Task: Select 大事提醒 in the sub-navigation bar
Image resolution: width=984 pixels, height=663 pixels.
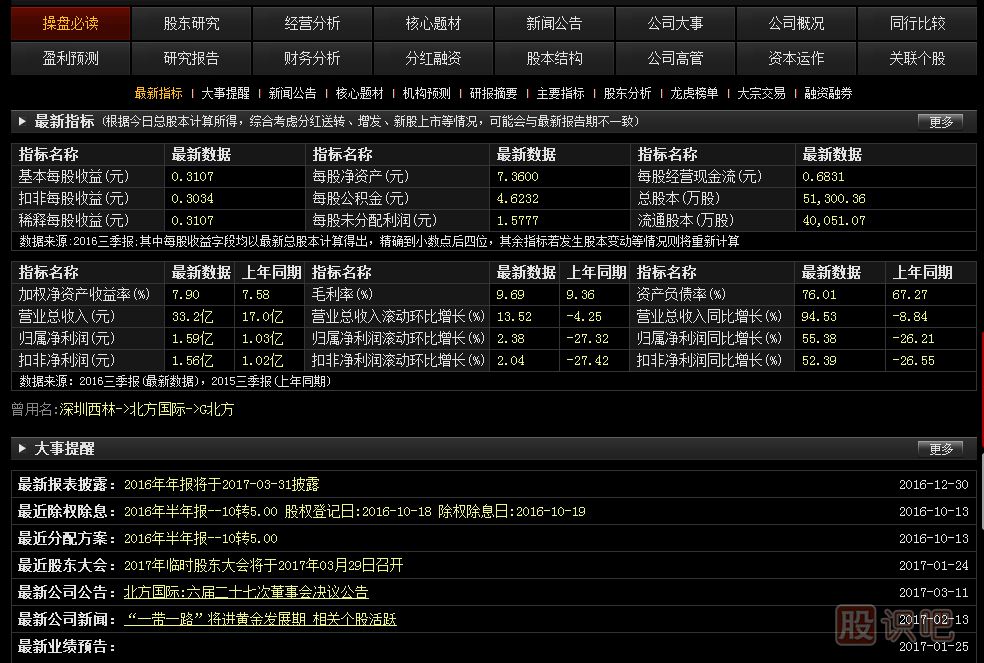Action: [x=225, y=93]
